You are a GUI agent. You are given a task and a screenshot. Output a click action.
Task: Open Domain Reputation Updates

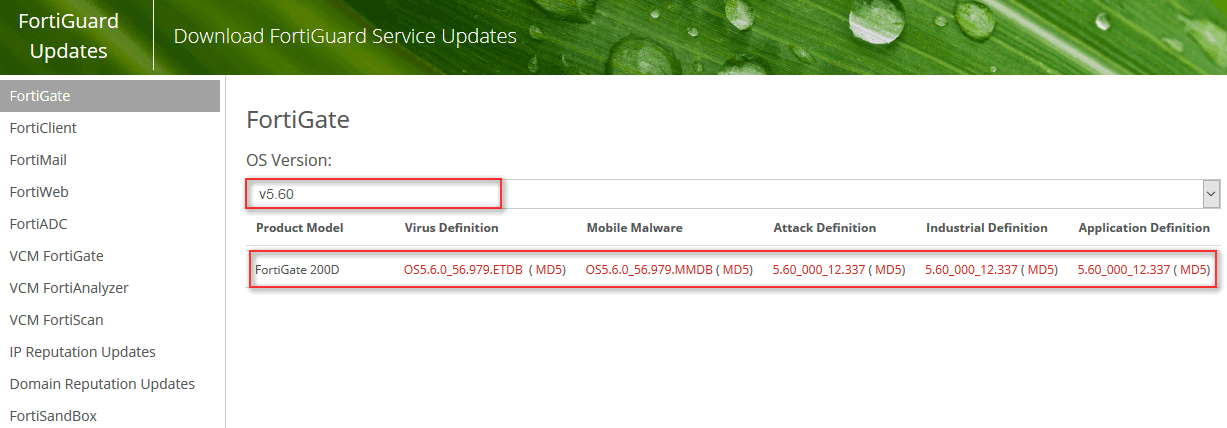click(x=102, y=384)
